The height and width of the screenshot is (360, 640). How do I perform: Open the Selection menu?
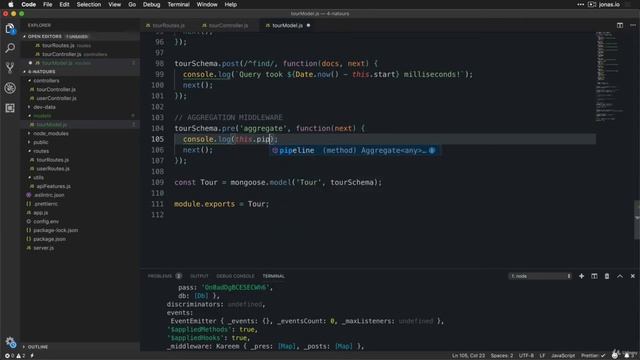[x=89, y=4]
